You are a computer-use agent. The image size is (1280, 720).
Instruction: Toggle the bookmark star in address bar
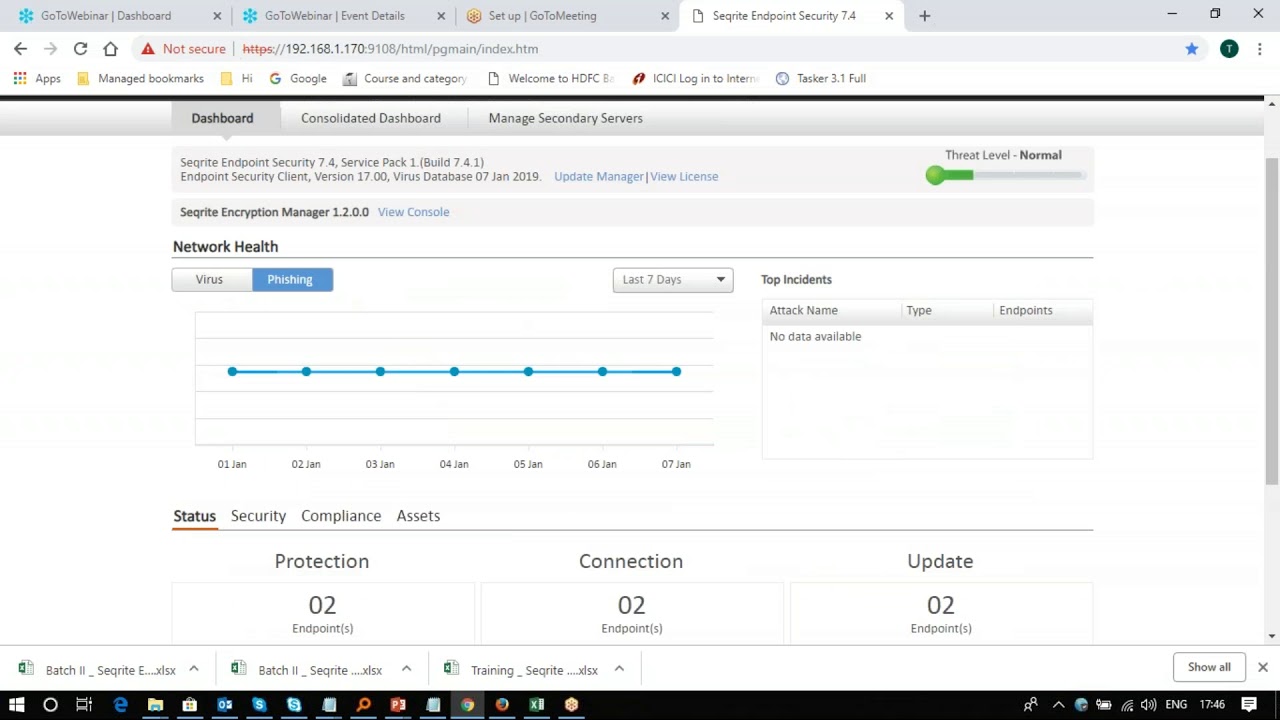click(1191, 48)
